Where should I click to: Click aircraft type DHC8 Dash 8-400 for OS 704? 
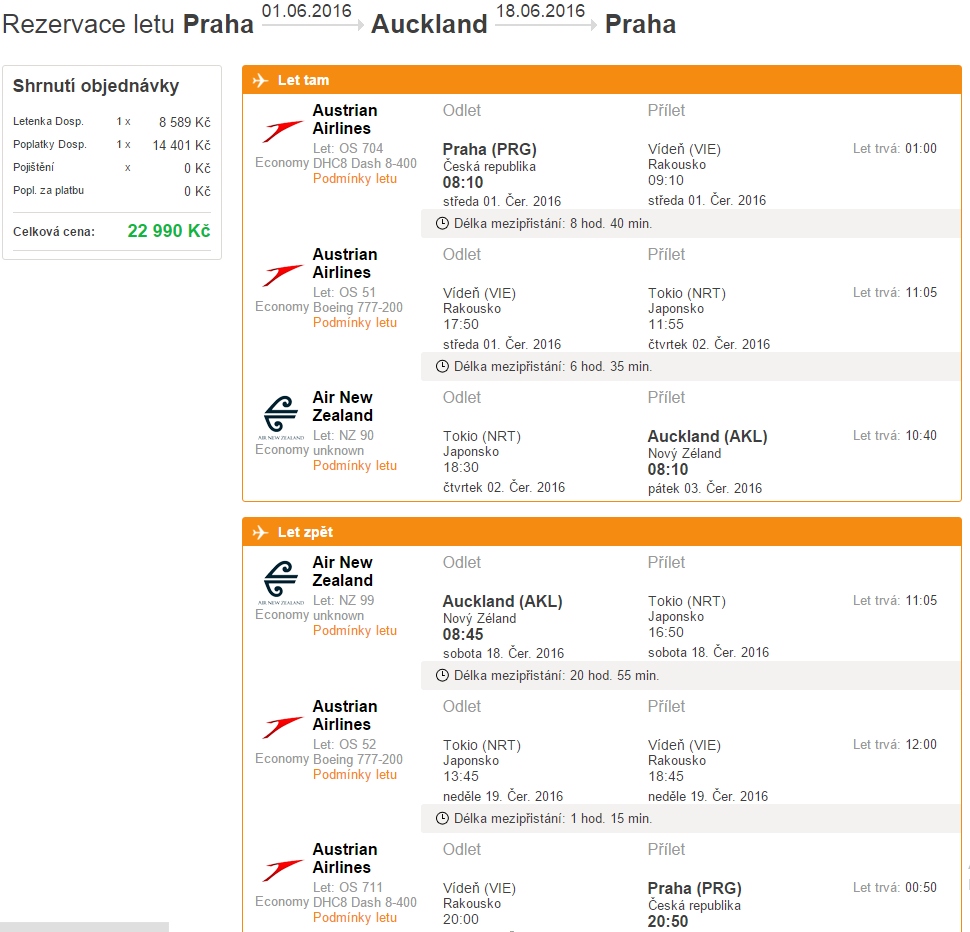point(364,164)
